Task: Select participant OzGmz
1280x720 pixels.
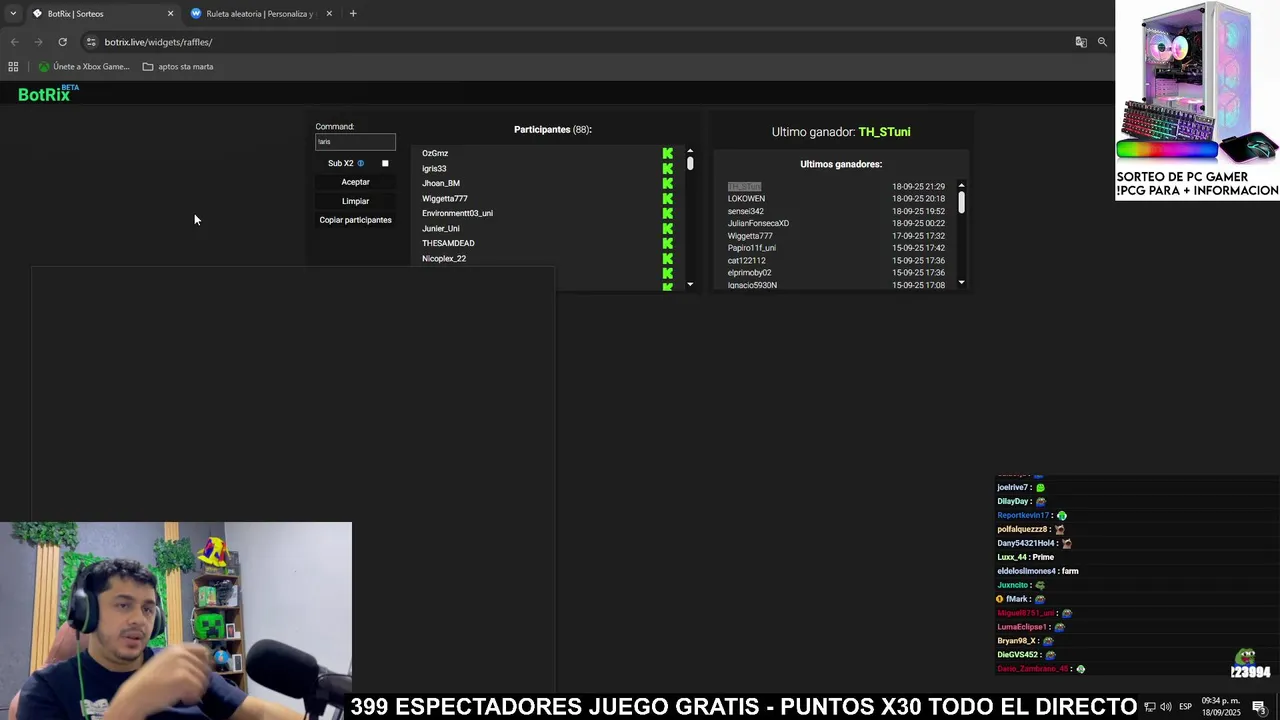Action: click(x=435, y=153)
